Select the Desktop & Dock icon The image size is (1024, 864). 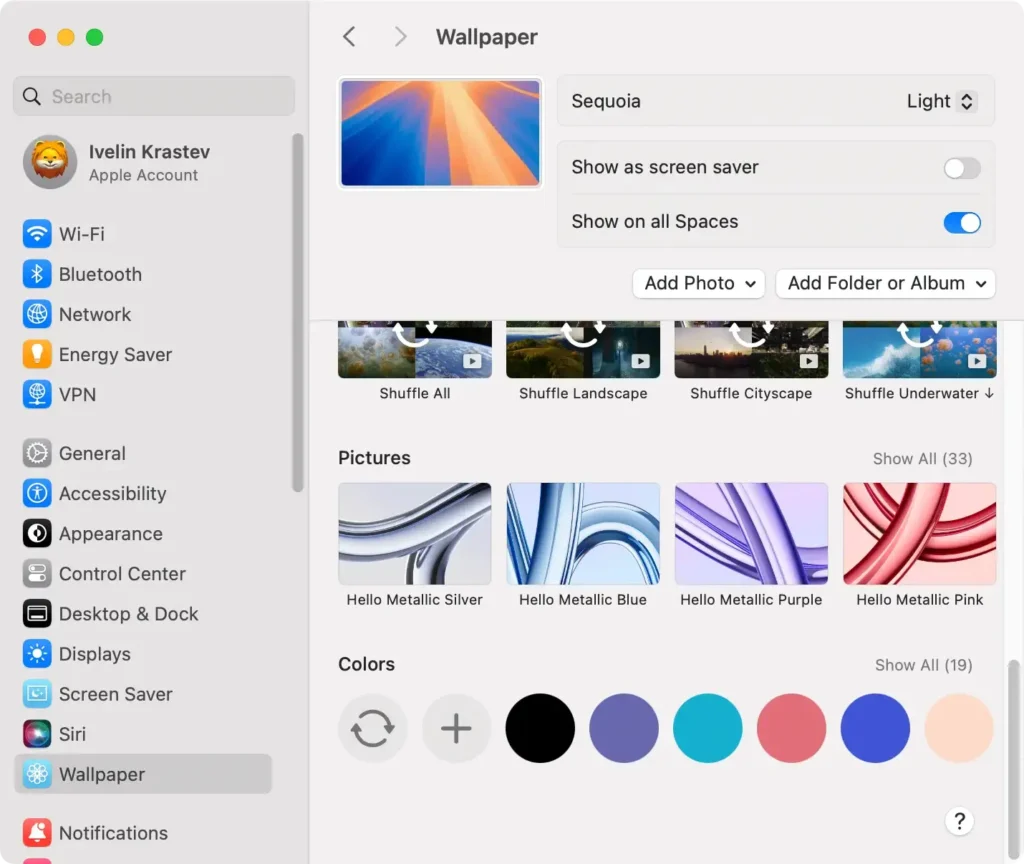(37, 614)
